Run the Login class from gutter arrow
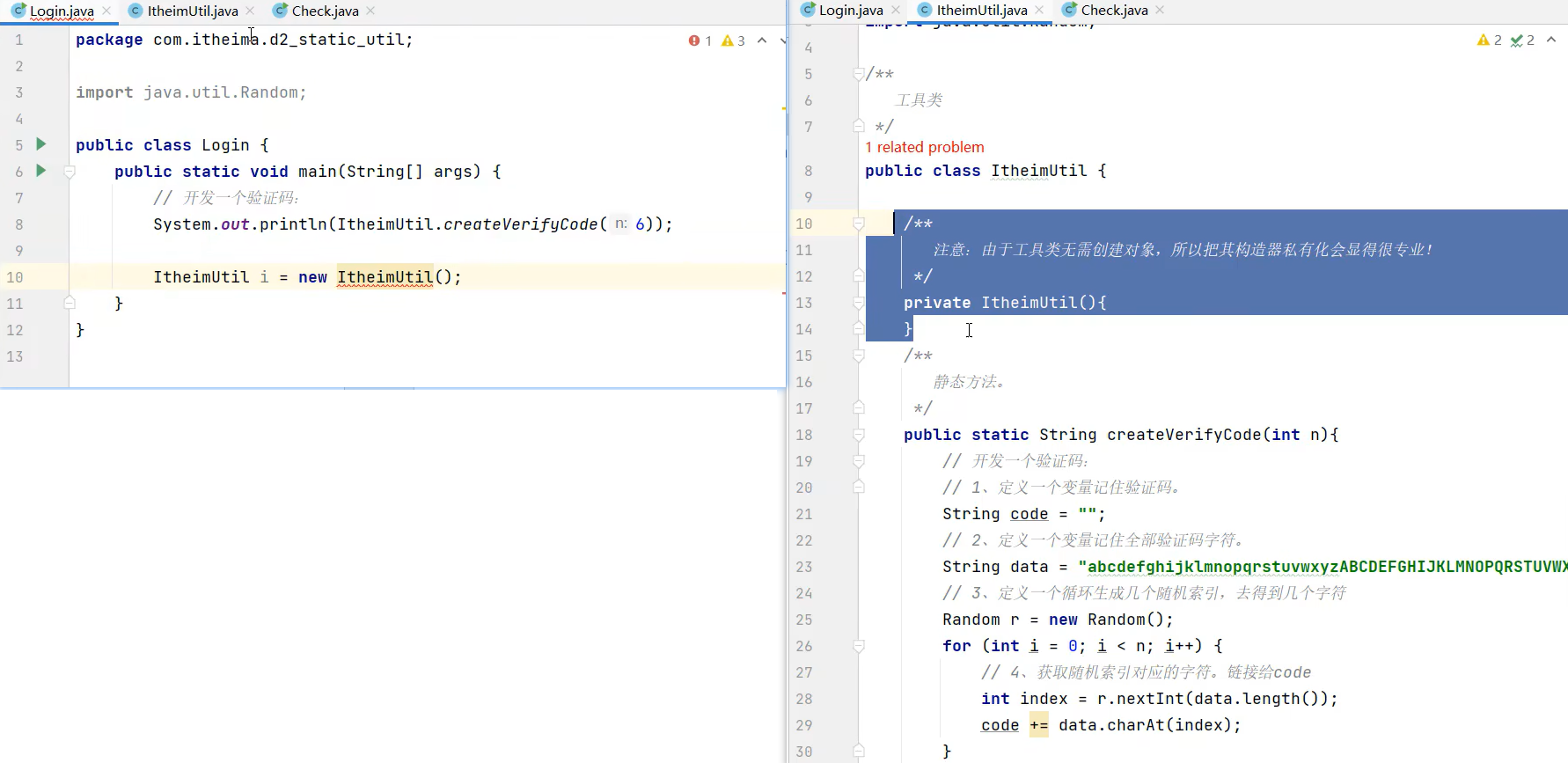The height and width of the screenshot is (763, 1568). [x=40, y=144]
